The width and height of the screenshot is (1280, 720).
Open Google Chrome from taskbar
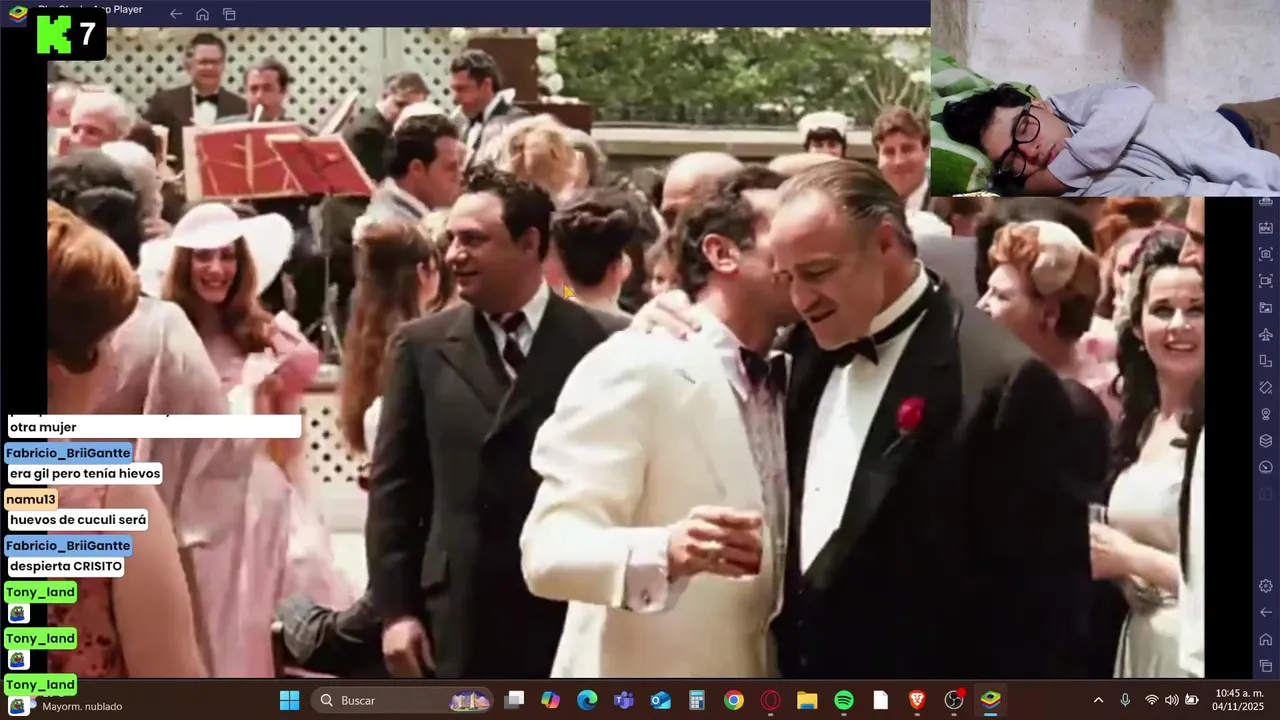(x=734, y=700)
